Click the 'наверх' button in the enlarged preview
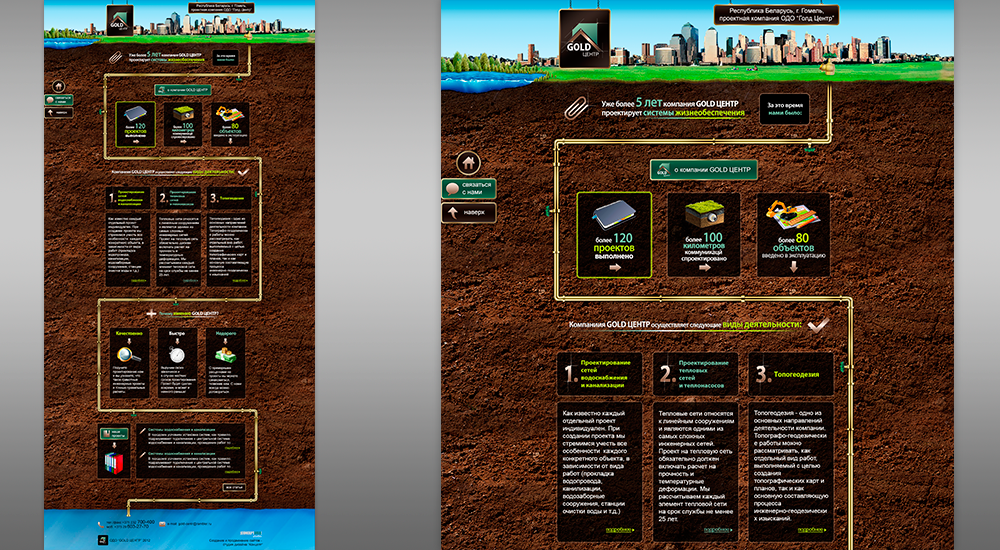1000x550 pixels. click(469, 212)
